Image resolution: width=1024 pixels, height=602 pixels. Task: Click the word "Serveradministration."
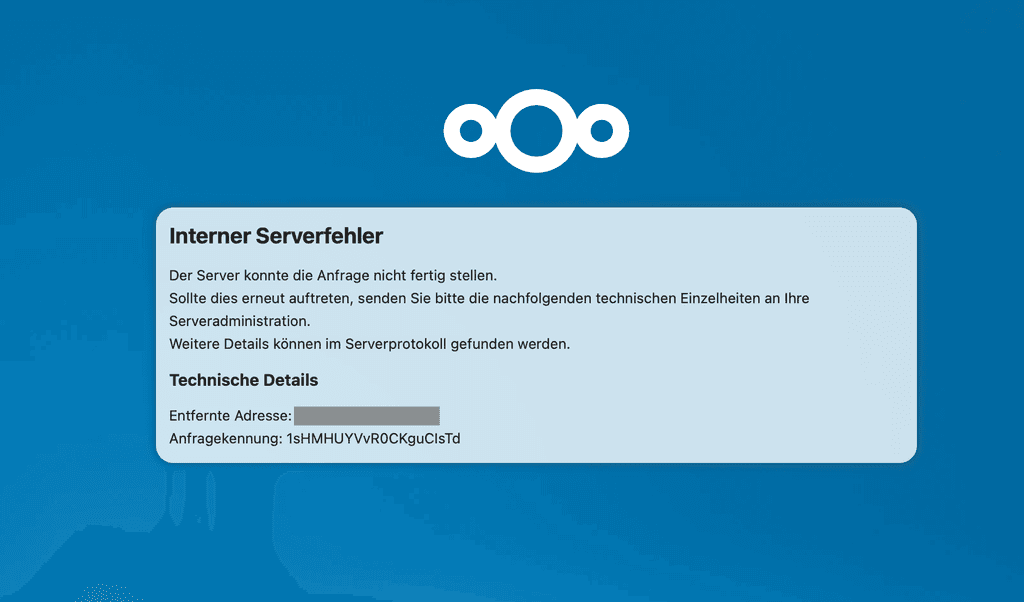240,321
